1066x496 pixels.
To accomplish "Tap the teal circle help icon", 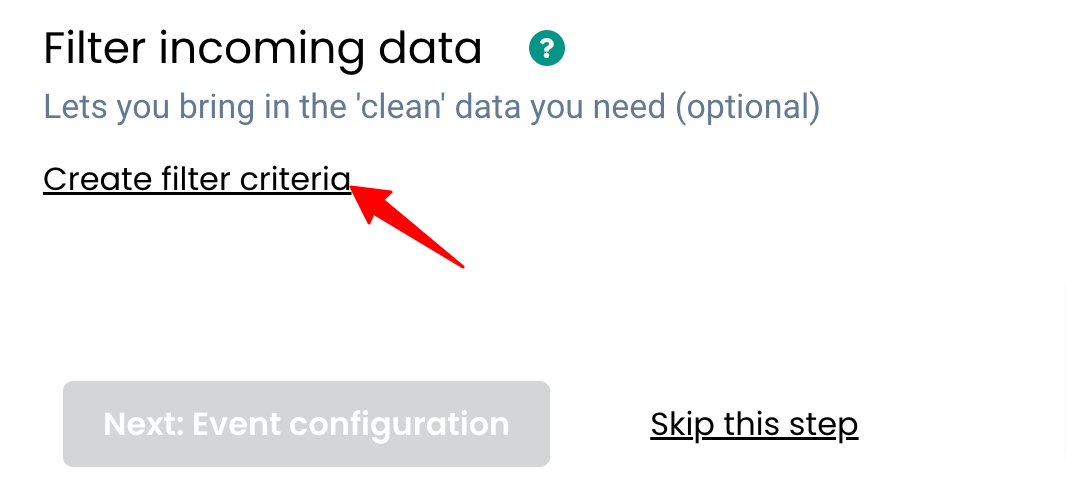I will click(548, 48).
